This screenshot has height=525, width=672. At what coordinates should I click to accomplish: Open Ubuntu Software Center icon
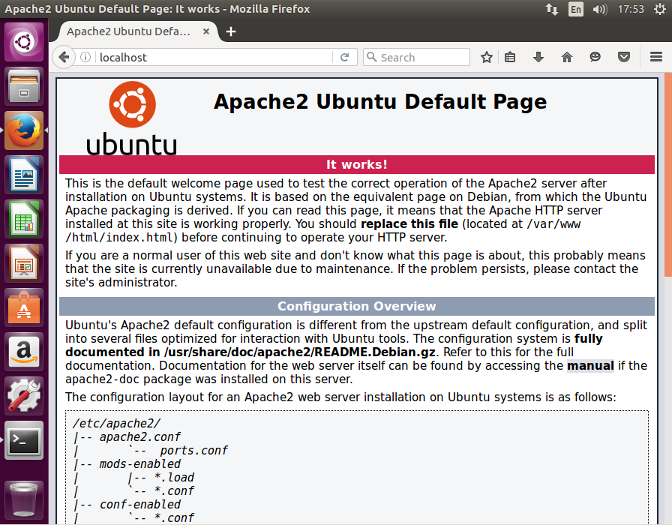point(24,307)
